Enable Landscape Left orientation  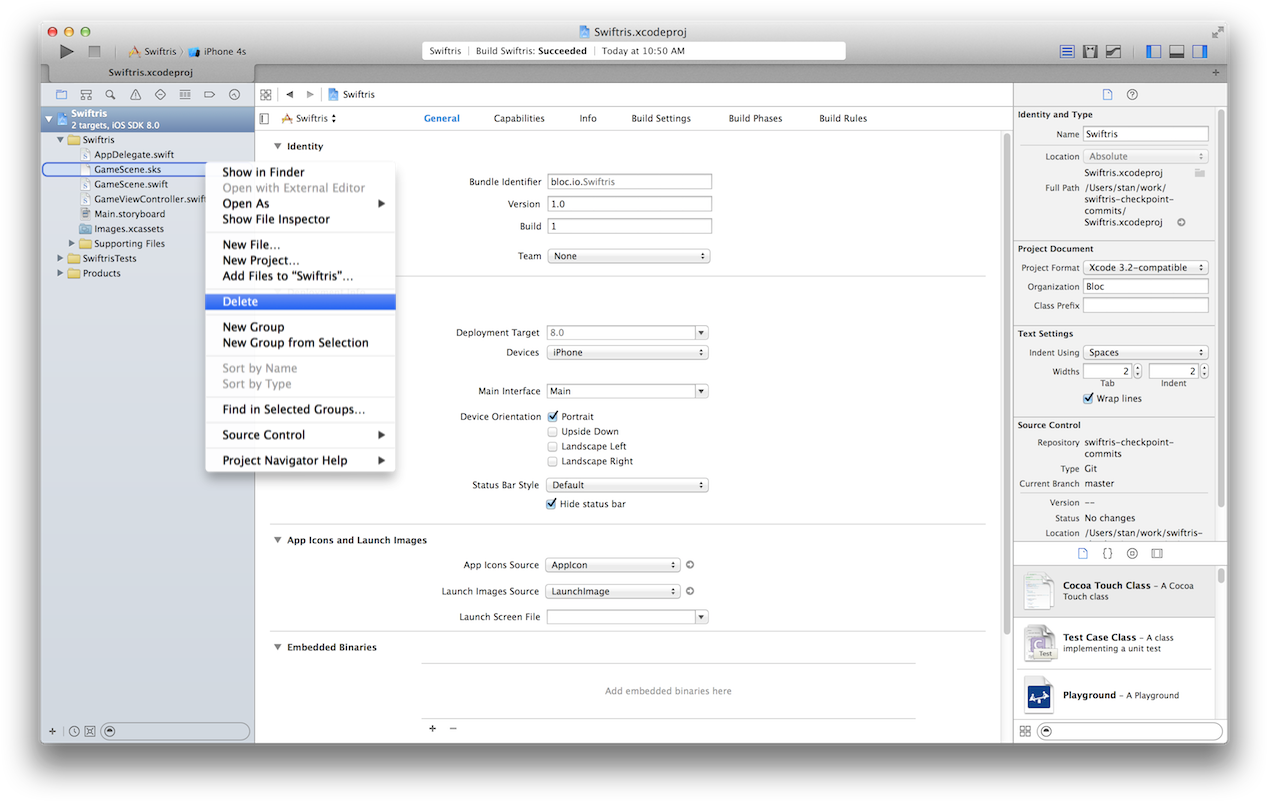[x=552, y=447]
